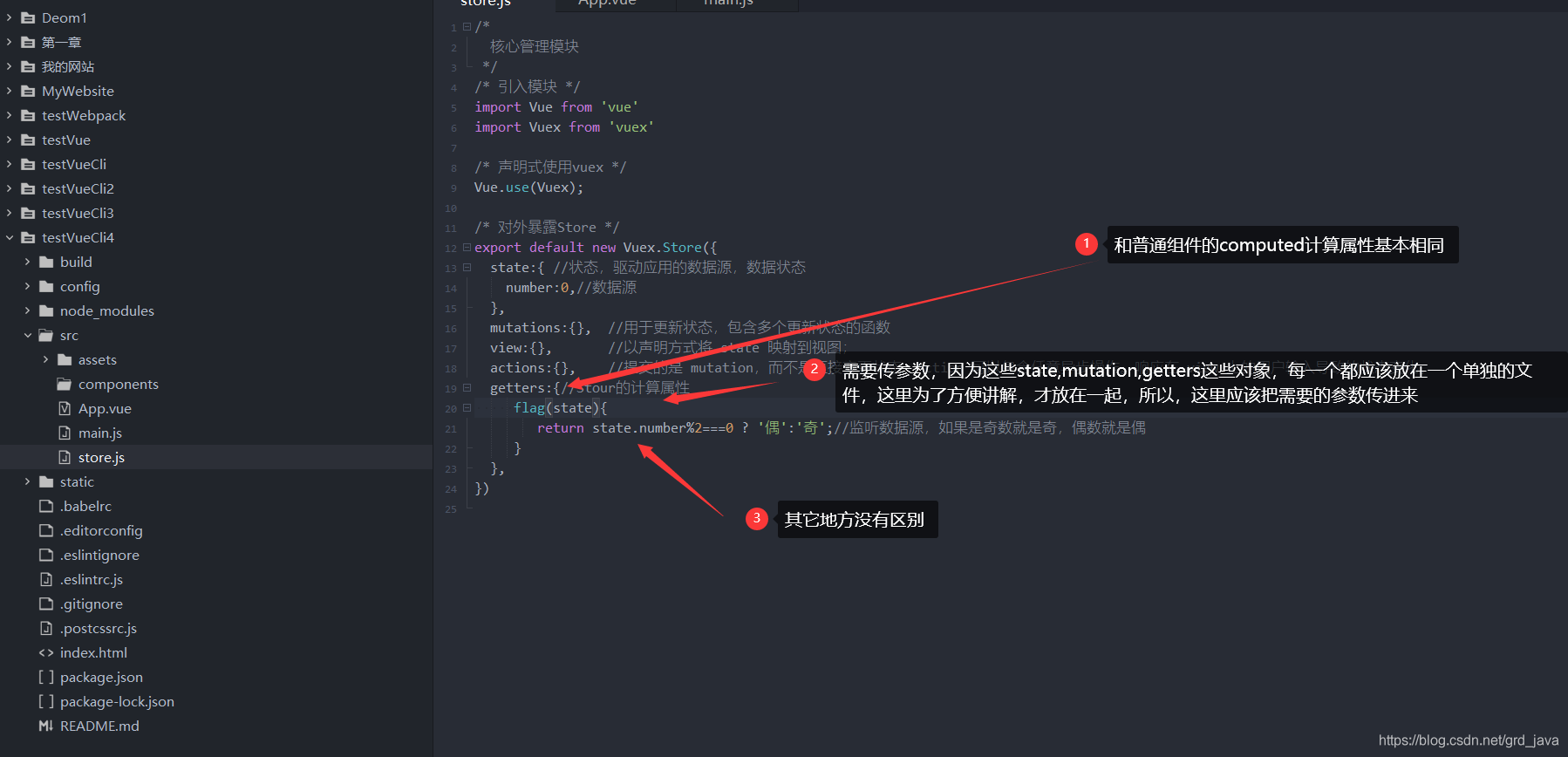The width and height of the screenshot is (1568, 757).
Task: Click the 'actions:{},' code line
Action: [532, 368]
